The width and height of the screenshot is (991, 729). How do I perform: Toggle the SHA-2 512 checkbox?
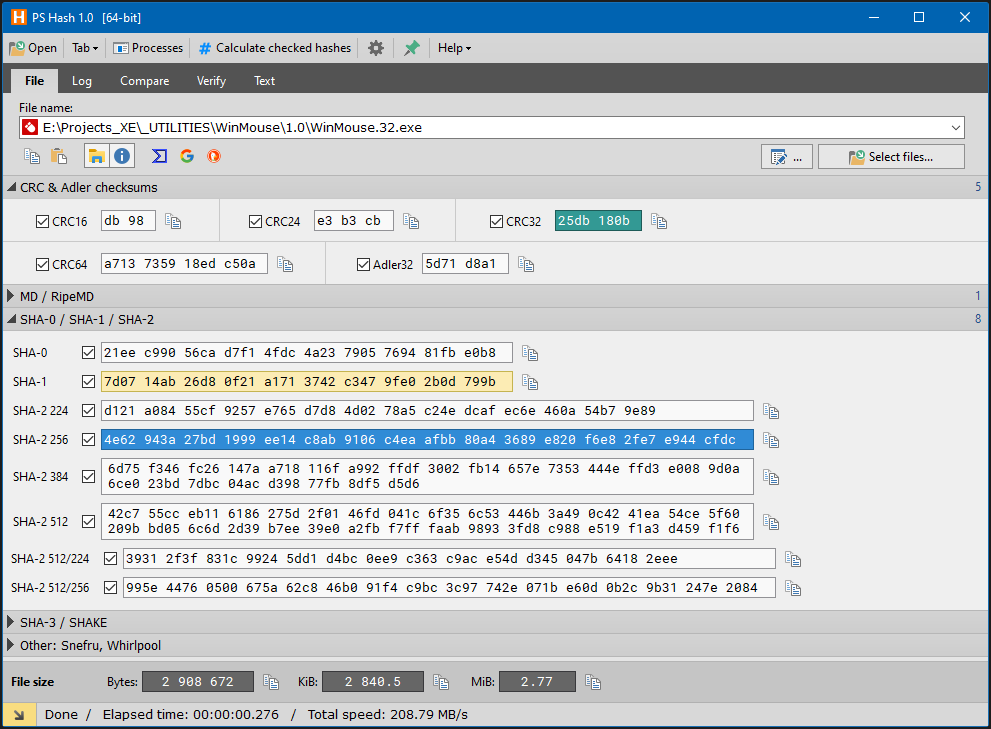88,522
